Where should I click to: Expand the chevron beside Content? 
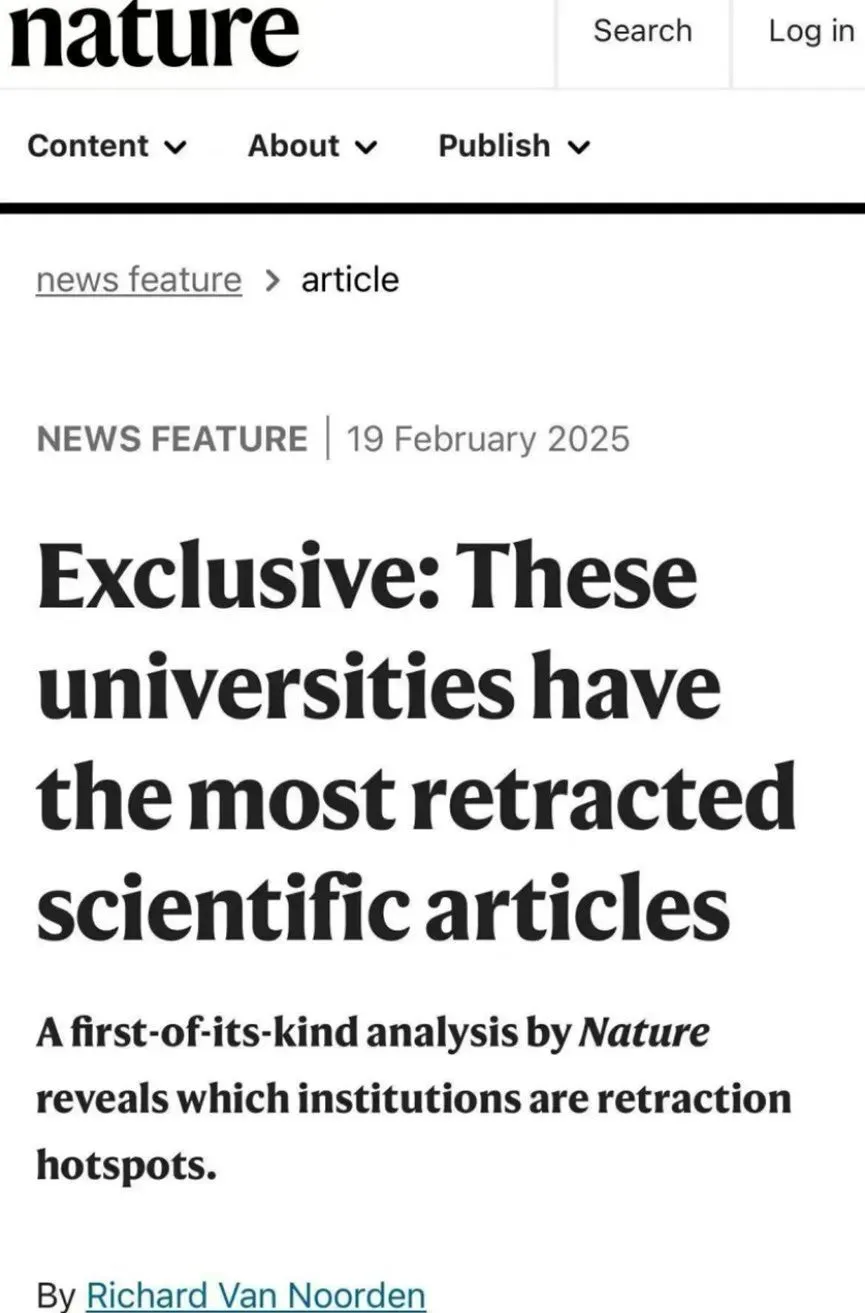(x=174, y=148)
